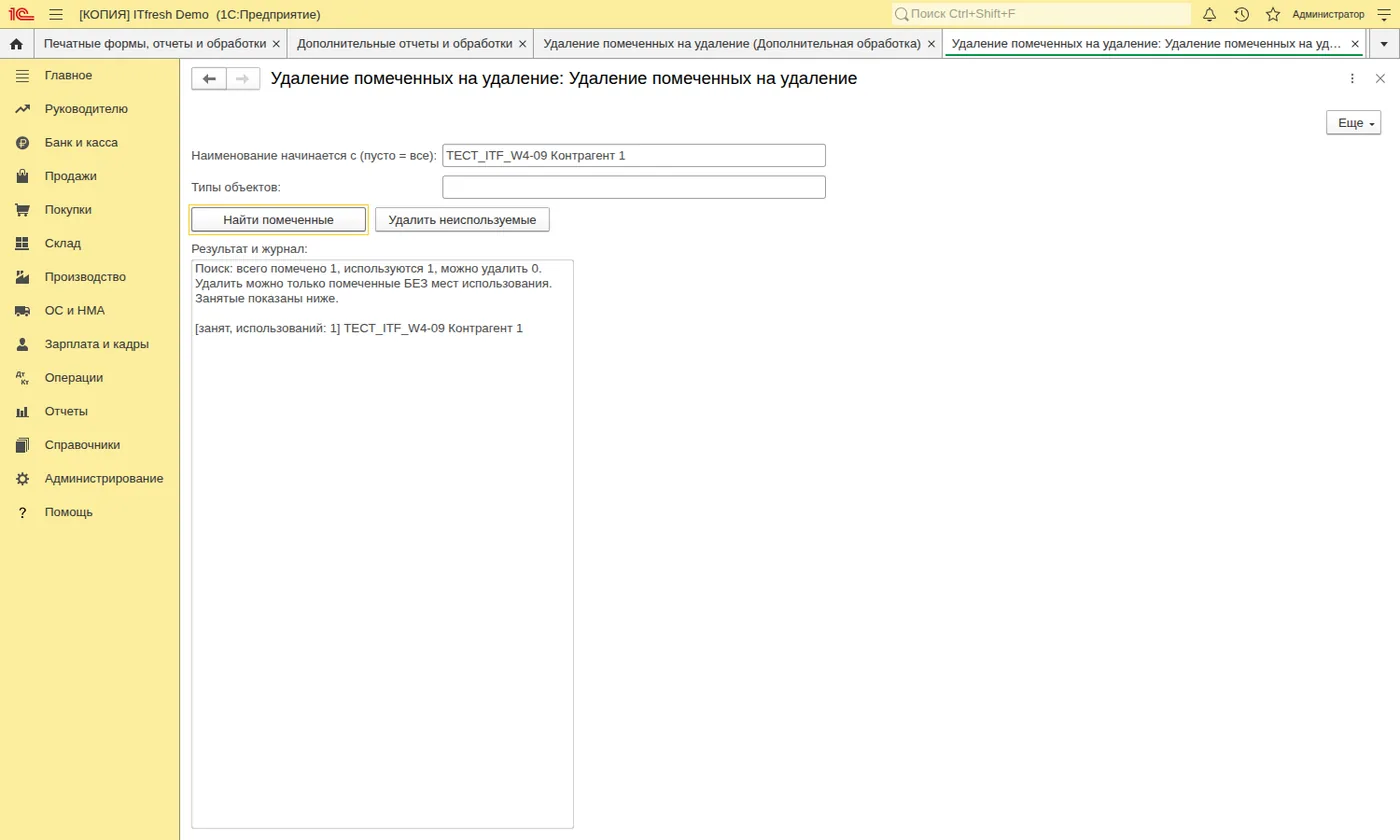Click the 1C logo icon
Viewport: 1400px width, 840px height.
[x=21, y=14]
